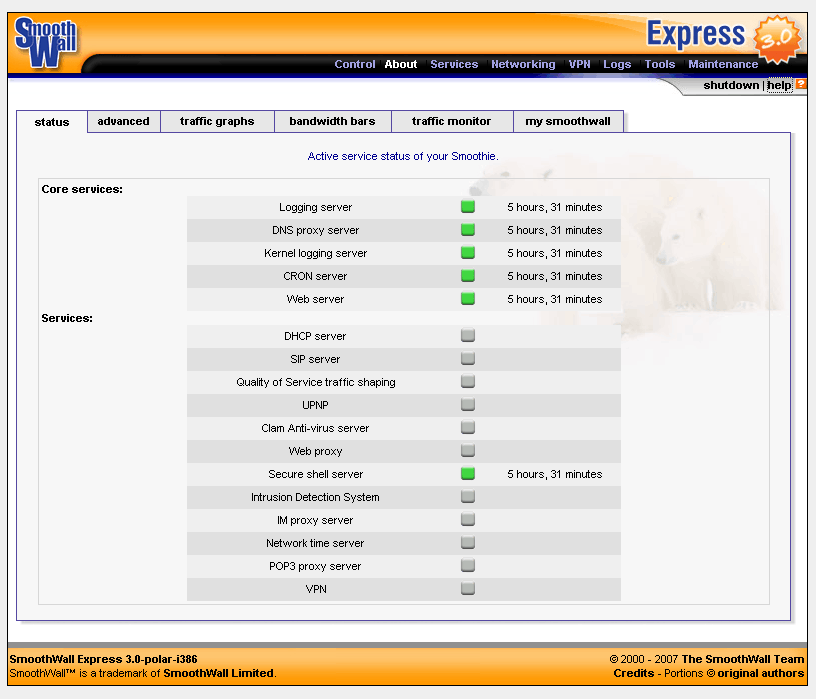The image size is (816, 699).
Task: Open the Logs menu
Action: 617,64
